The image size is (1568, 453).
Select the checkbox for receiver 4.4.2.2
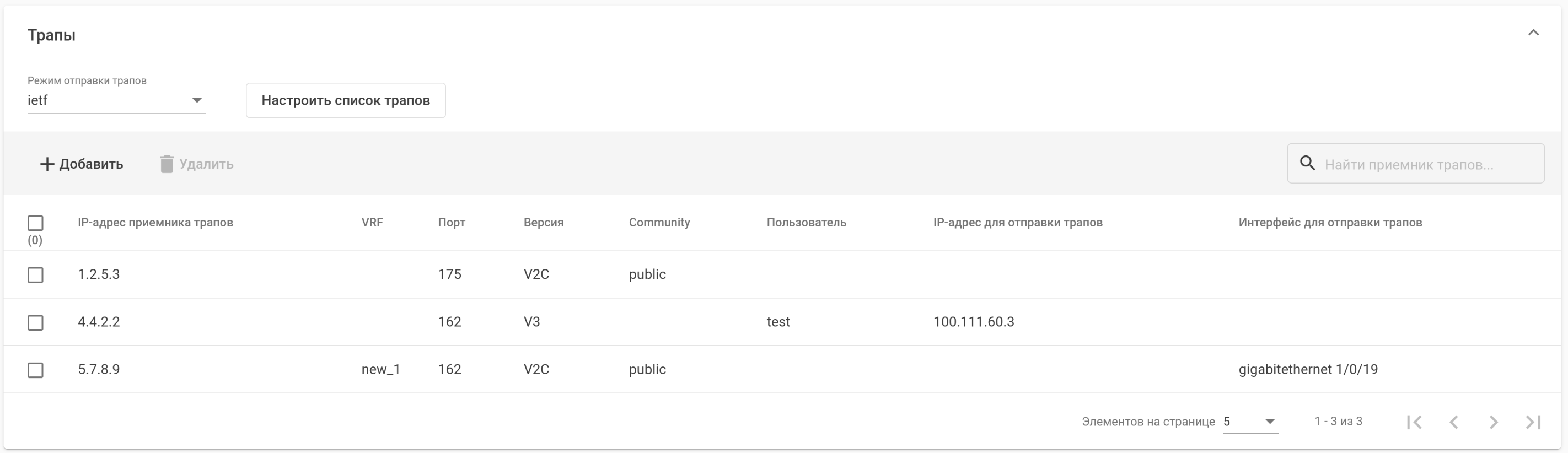(x=35, y=322)
